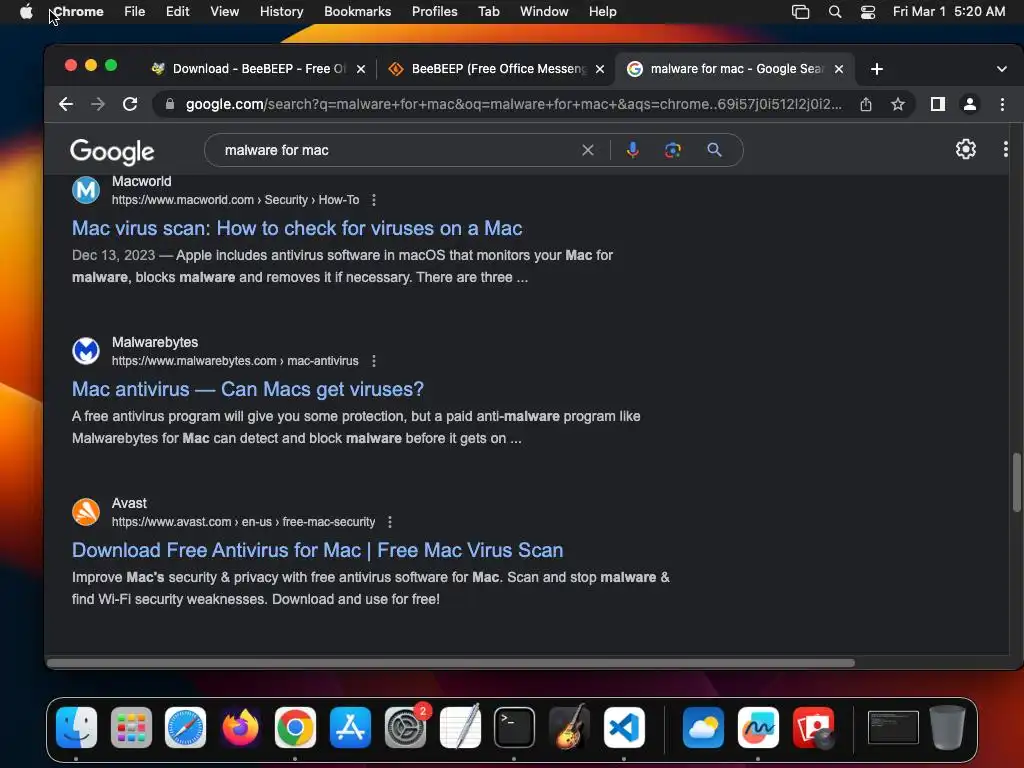Open options for the Malwarebytes result
1024x768 pixels.
point(374,360)
